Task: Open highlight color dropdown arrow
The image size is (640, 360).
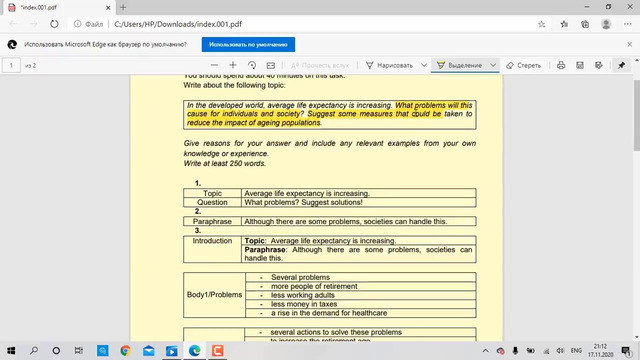Action: (493, 65)
